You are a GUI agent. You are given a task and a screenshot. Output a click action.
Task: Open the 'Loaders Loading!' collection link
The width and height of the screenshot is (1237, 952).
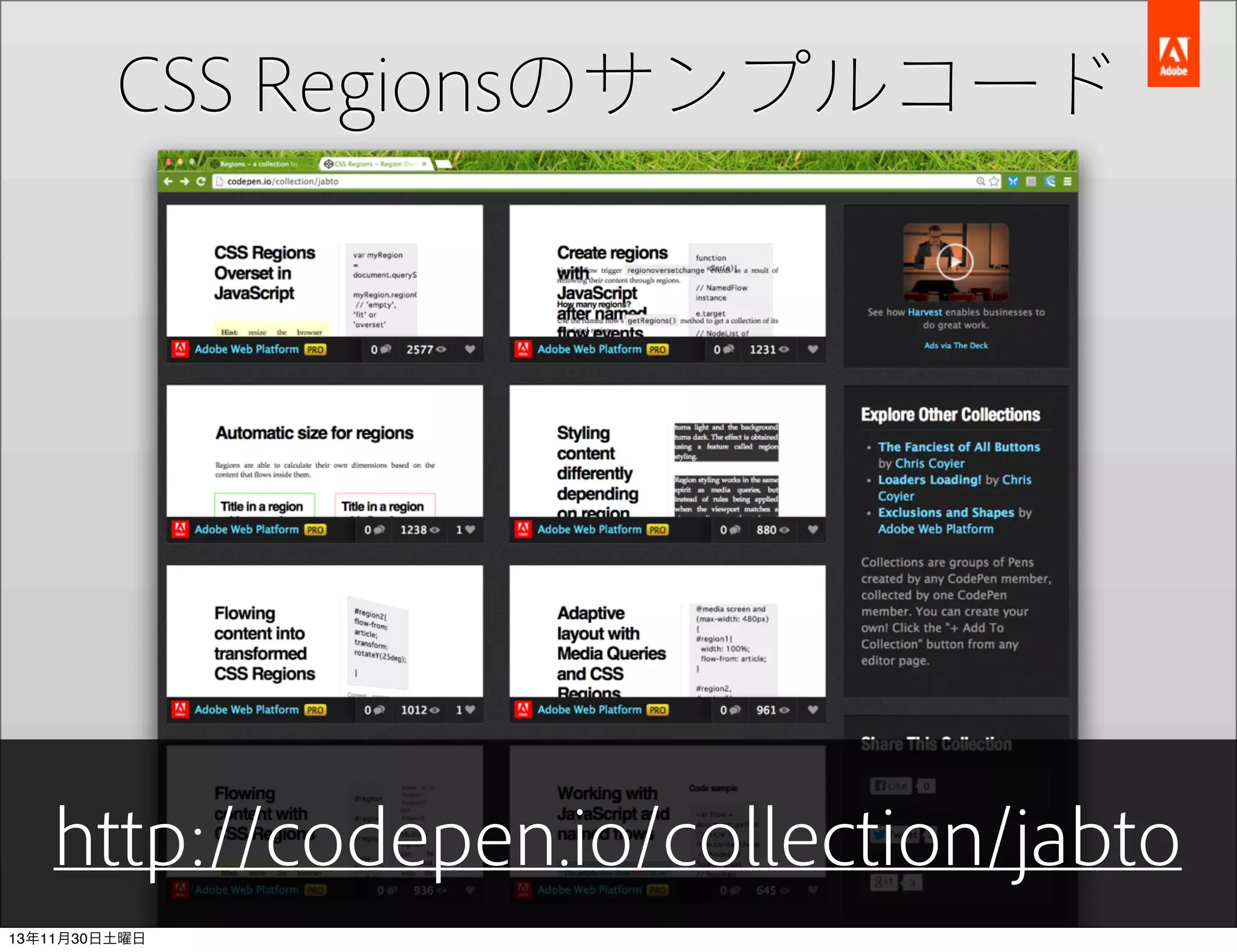(x=930, y=480)
